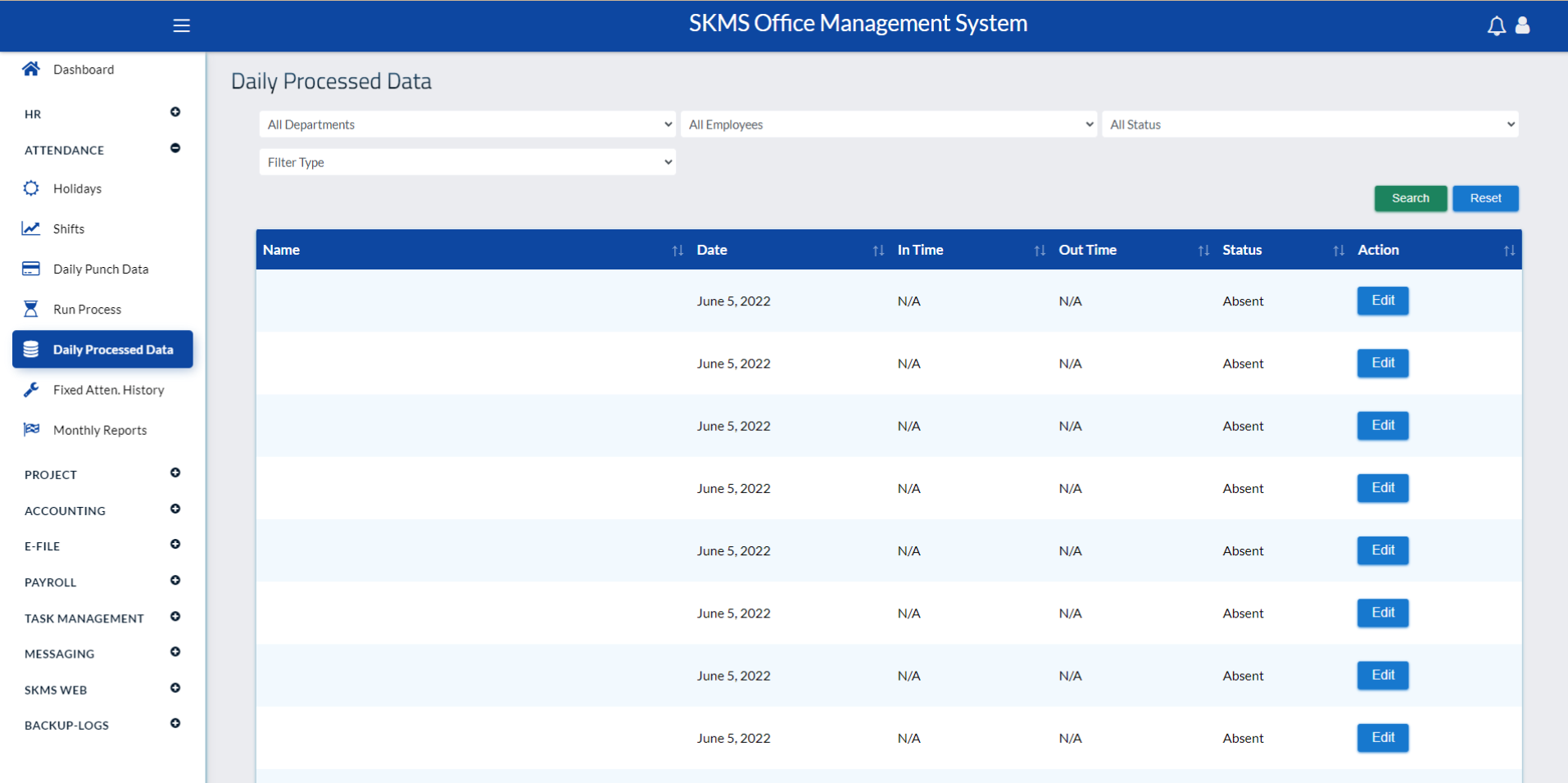Sort by Status column arrows
This screenshot has width=1568, height=783.
tap(1339, 251)
